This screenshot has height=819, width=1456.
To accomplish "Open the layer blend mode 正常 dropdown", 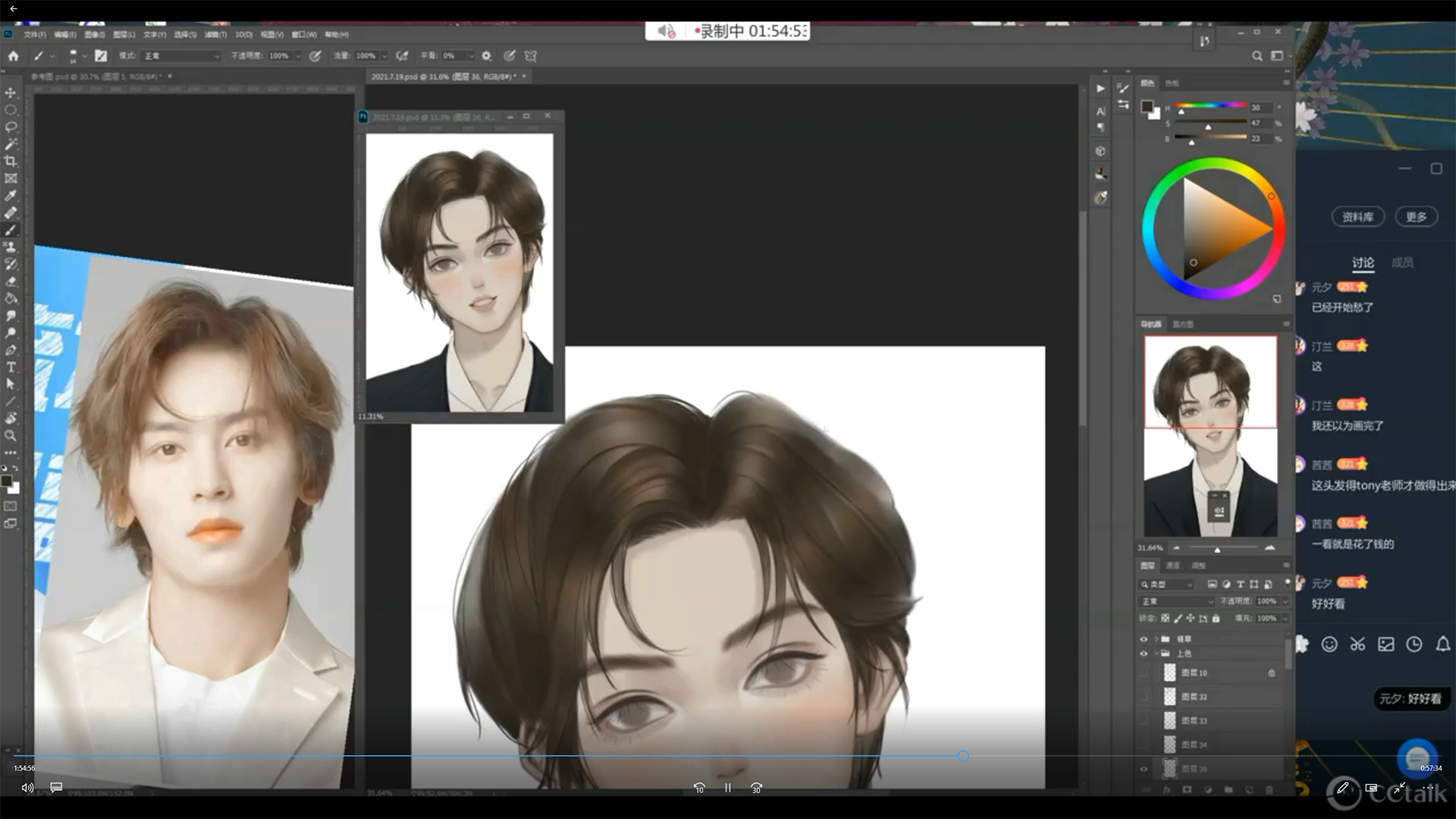I will 1177,601.
